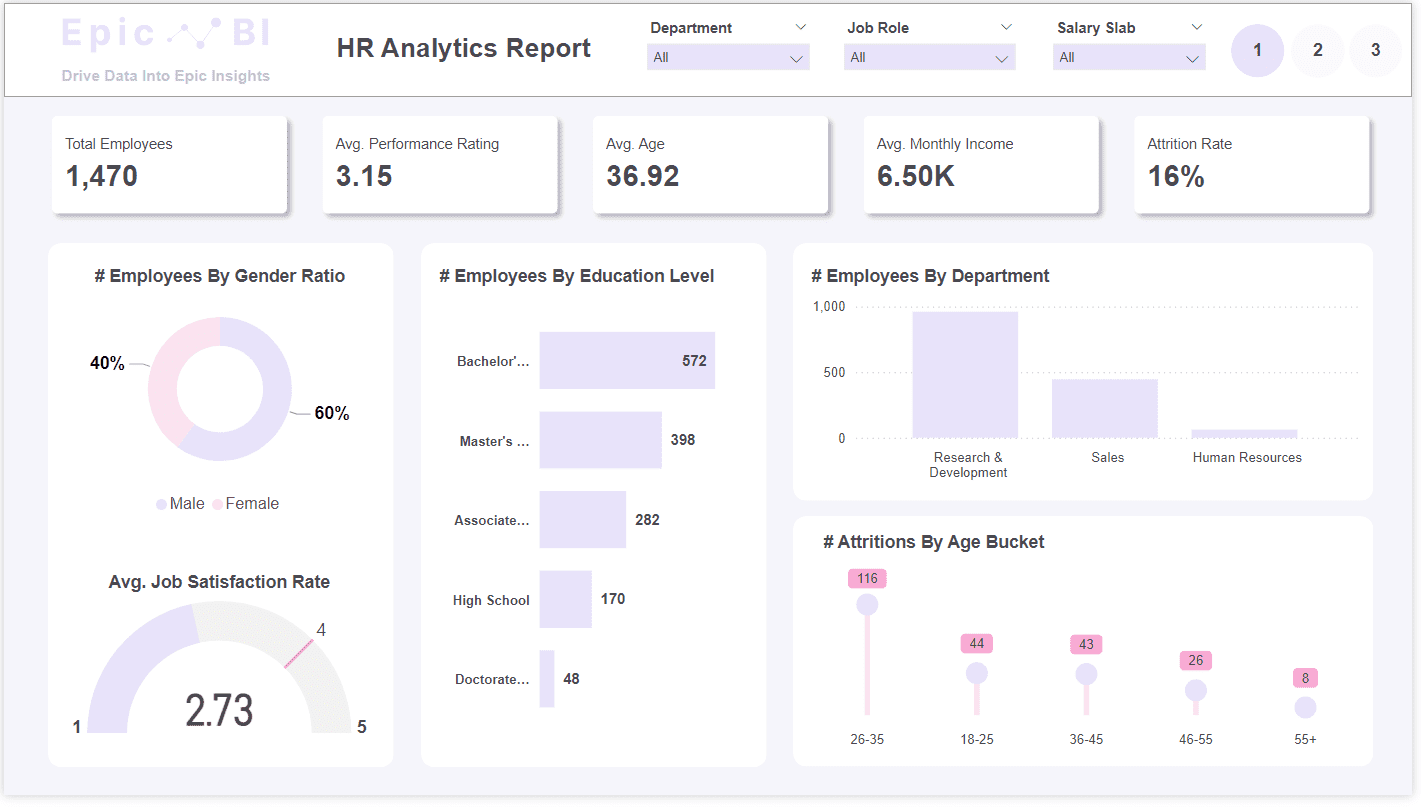Click the Female legend marker
1421x807 pixels.
coord(217,505)
